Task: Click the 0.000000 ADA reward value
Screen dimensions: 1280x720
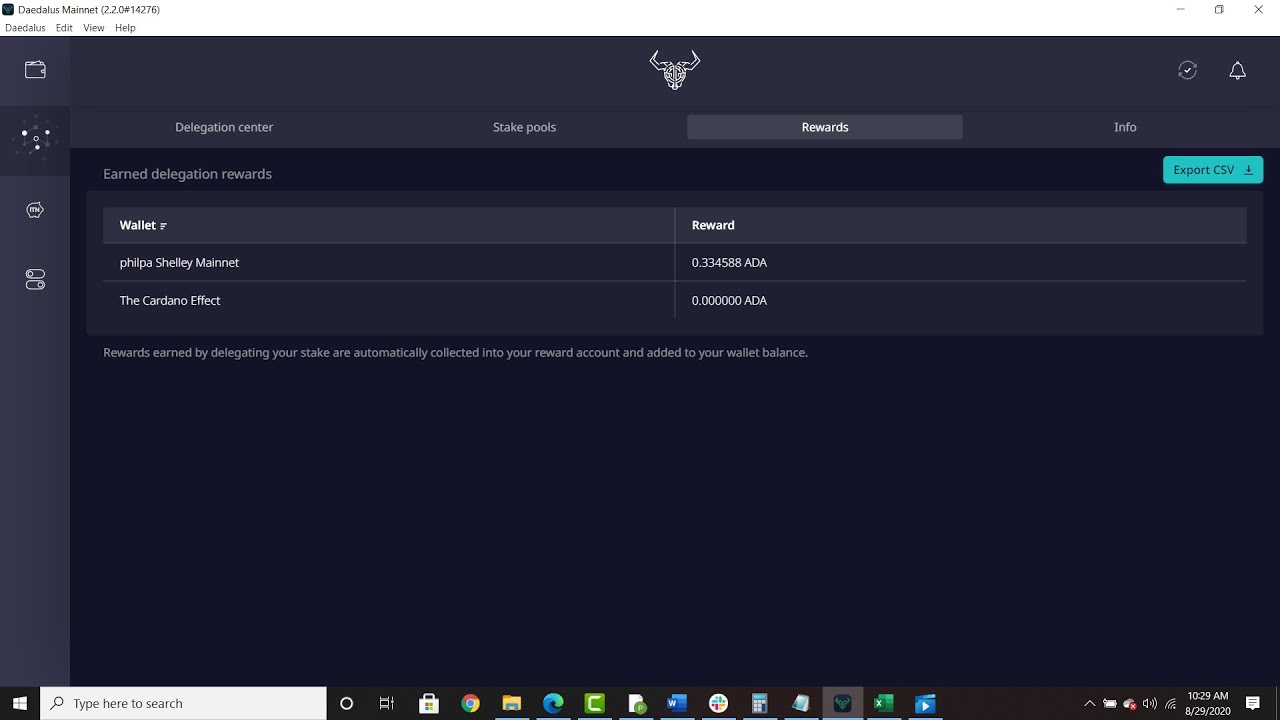Action: [729, 300]
